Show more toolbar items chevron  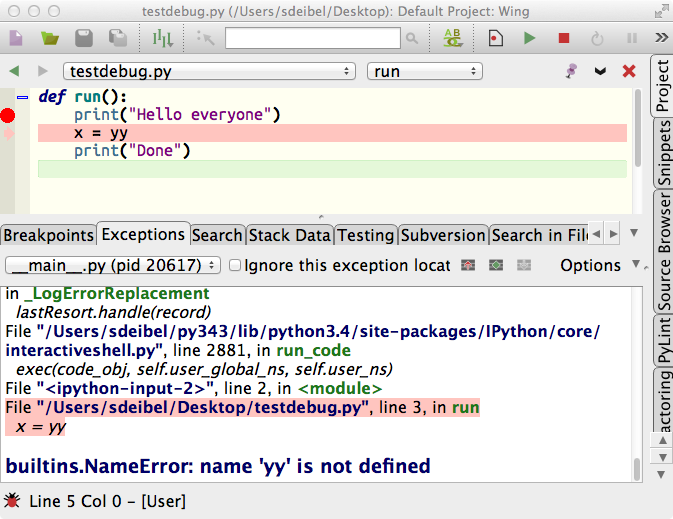point(661,38)
